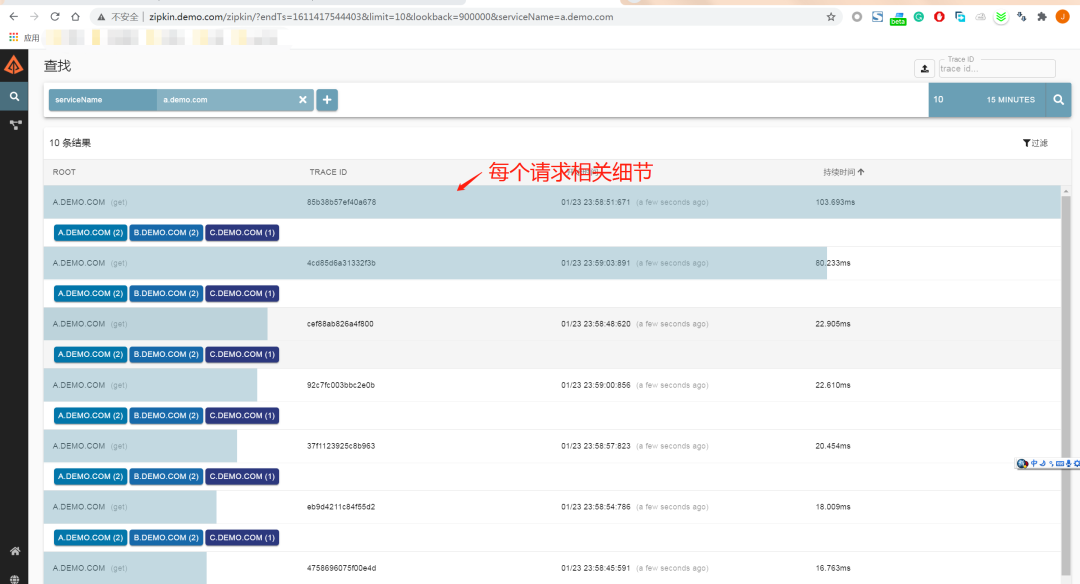This screenshot has height=584, width=1080.
Task: Click the upload JSON trace icon
Action: coord(924,68)
